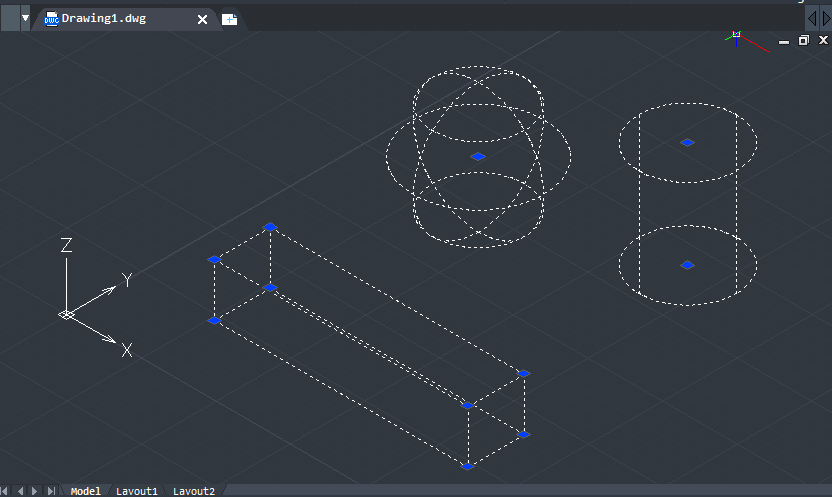Jump to last layout tab arrow
This screenshot has width=832, height=497.
pos(50,491)
